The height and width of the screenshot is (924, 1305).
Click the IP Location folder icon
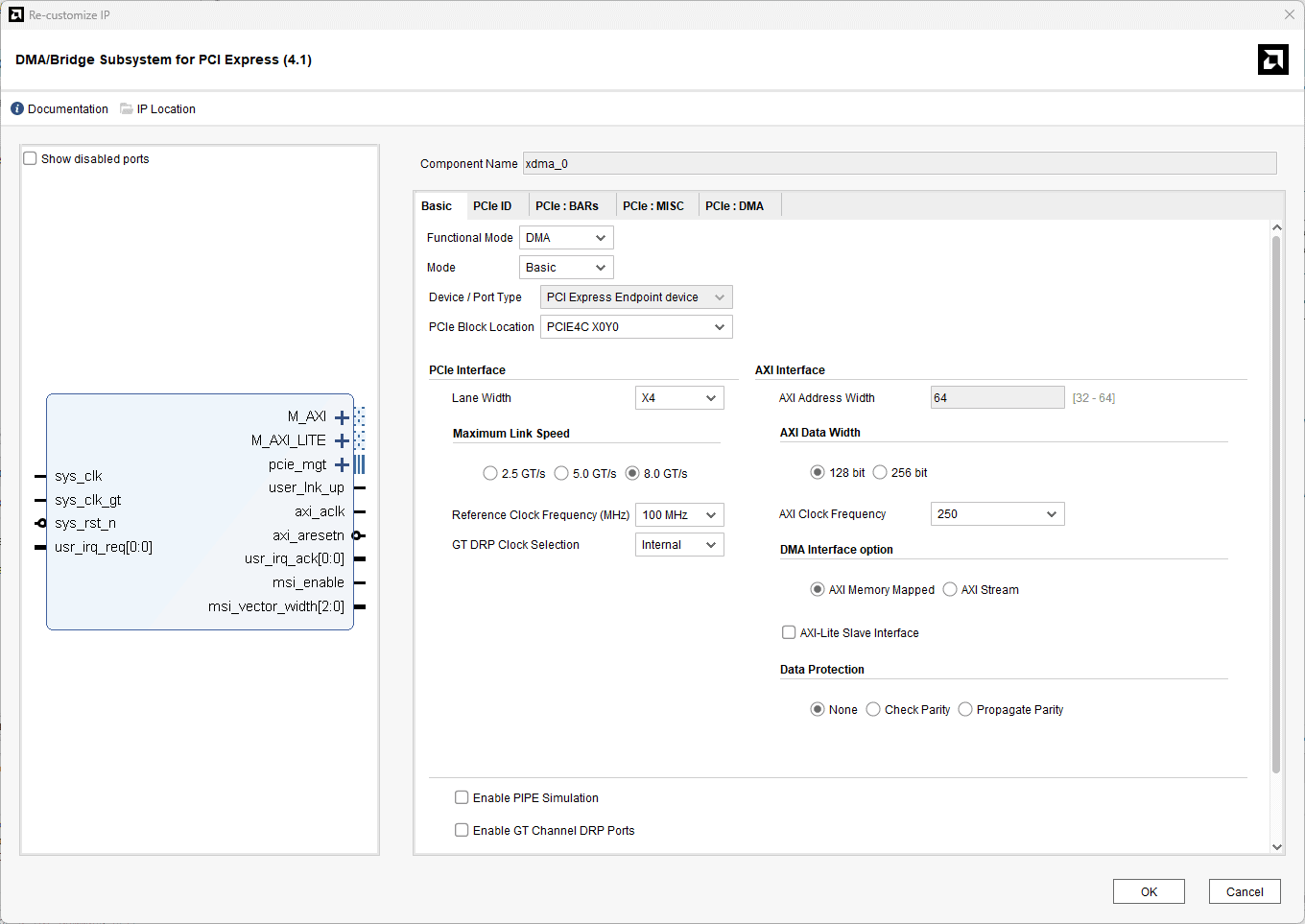pyautogui.click(x=127, y=109)
